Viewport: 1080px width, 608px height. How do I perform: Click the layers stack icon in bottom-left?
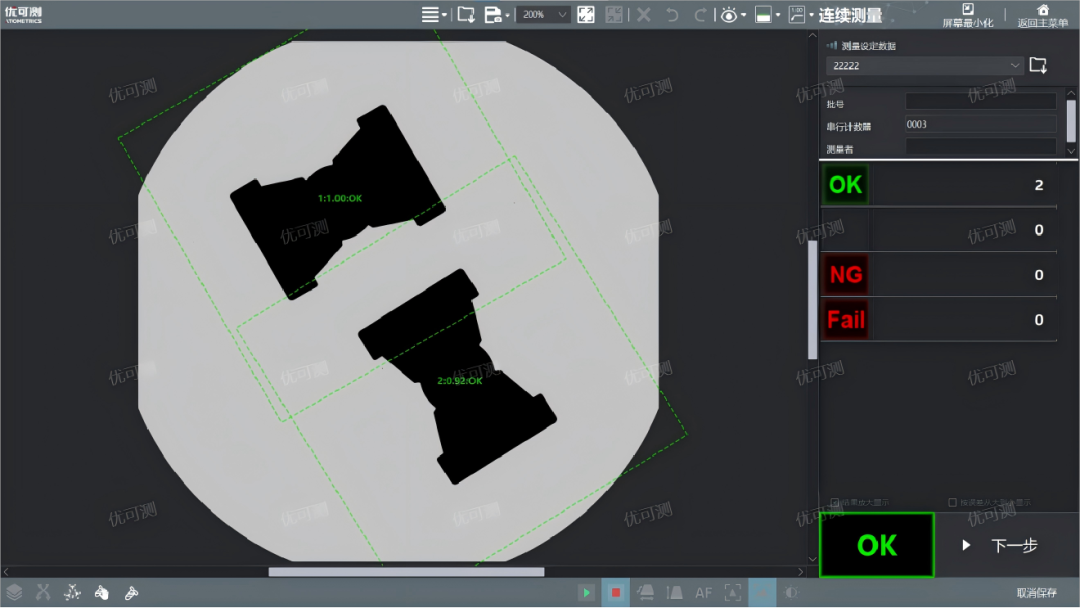pos(14,593)
